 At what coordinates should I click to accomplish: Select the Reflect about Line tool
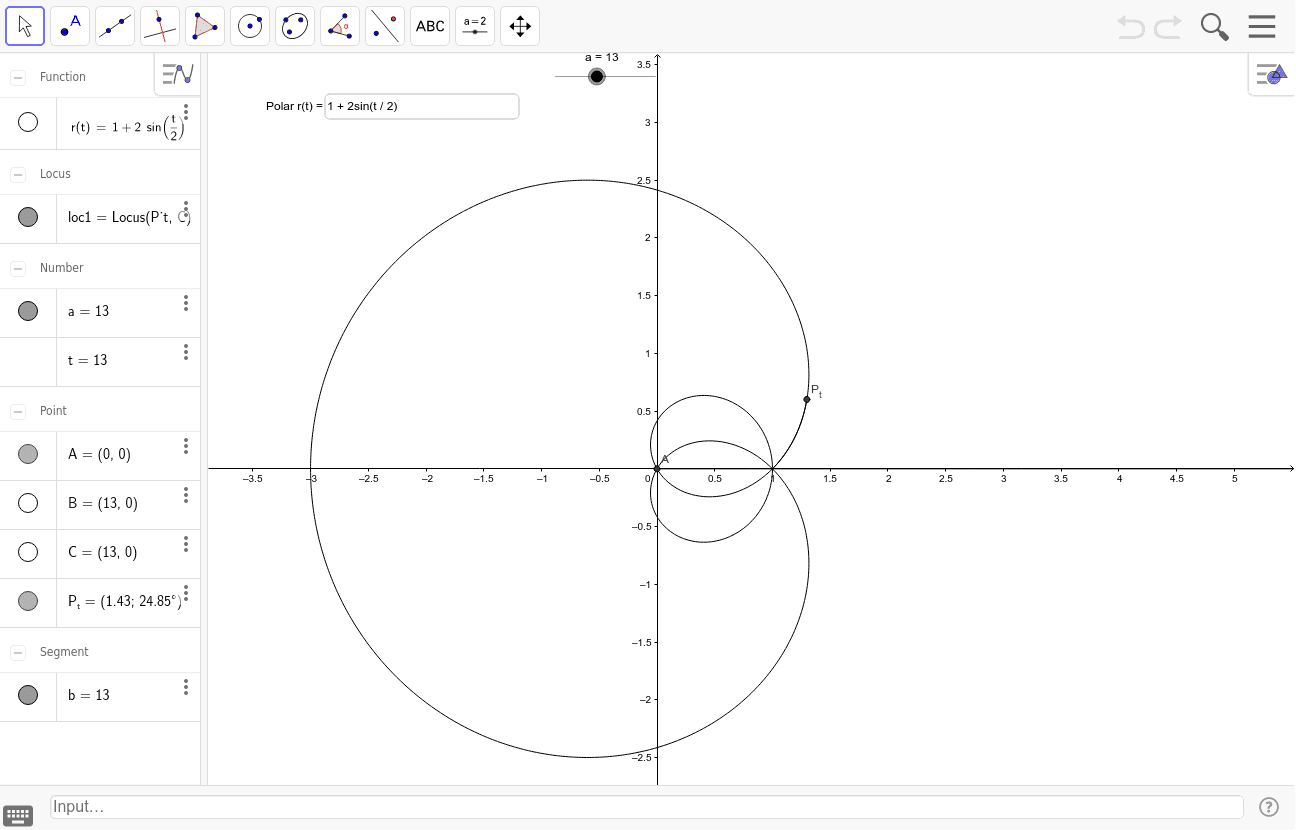(385, 26)
